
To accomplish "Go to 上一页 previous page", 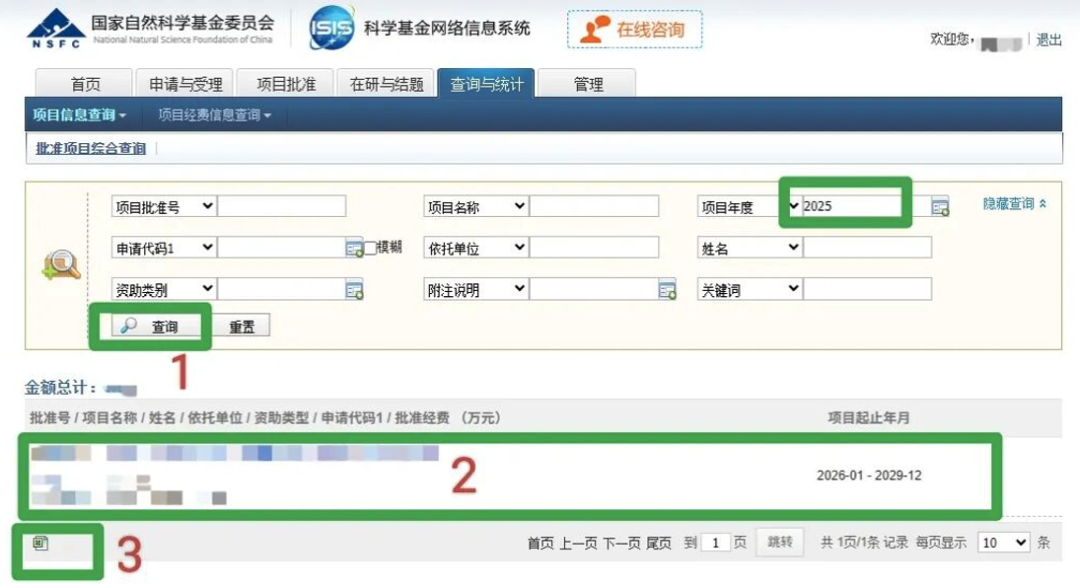I will pos(579,543).
